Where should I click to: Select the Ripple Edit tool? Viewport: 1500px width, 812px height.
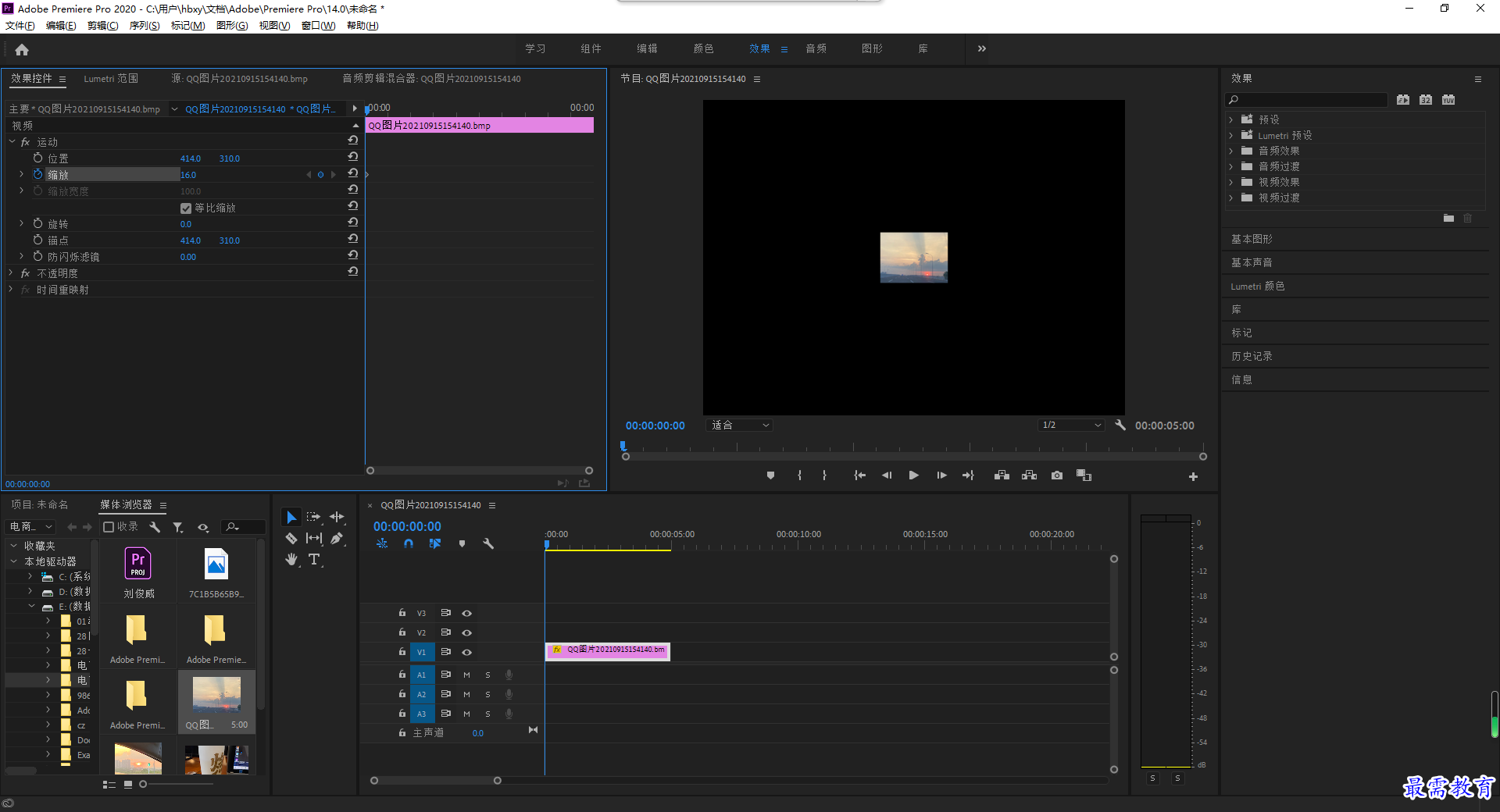pyautogui.click(x=337, y=517)
